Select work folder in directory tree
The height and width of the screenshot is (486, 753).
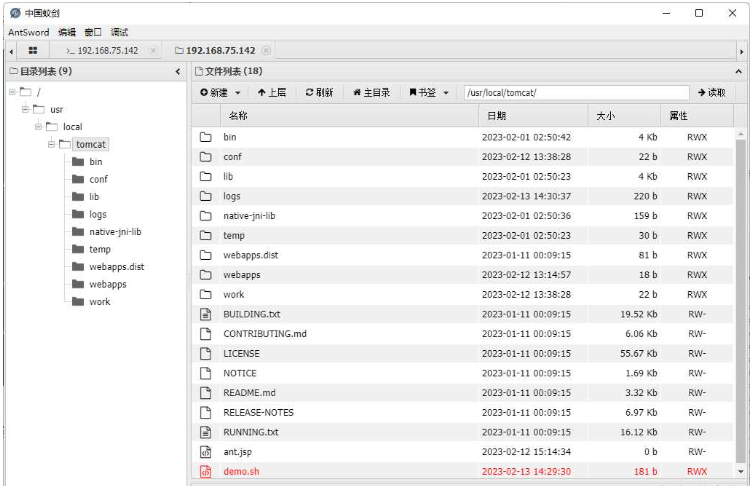(x=100, y=302)
